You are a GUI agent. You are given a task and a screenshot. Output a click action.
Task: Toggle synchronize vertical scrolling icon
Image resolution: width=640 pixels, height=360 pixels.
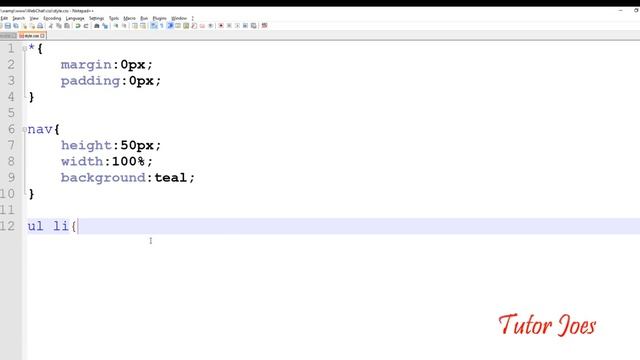[x=135, y=26]
